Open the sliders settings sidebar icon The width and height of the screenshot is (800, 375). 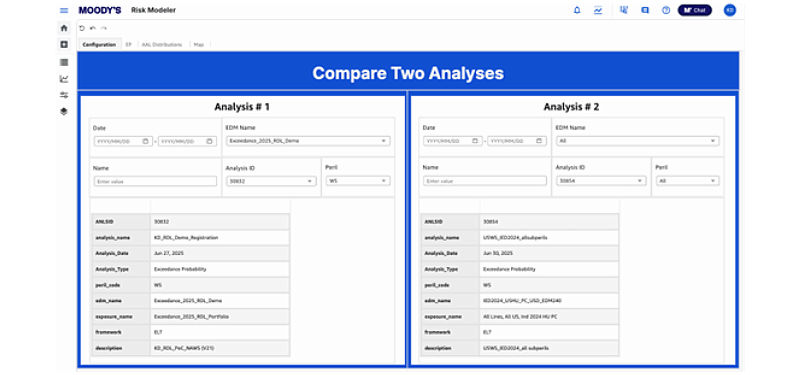pos(64,95)
